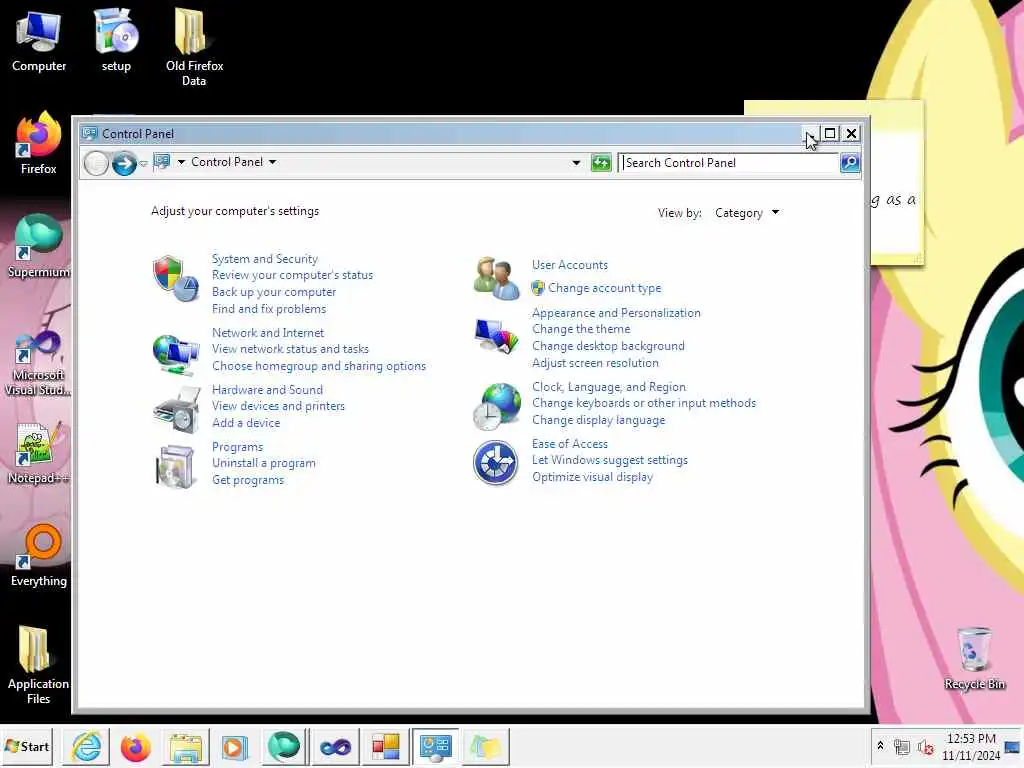Open Visual Studio from the taskbar
The height and width of the screenshot is (768, 1024).
point(336,746)
